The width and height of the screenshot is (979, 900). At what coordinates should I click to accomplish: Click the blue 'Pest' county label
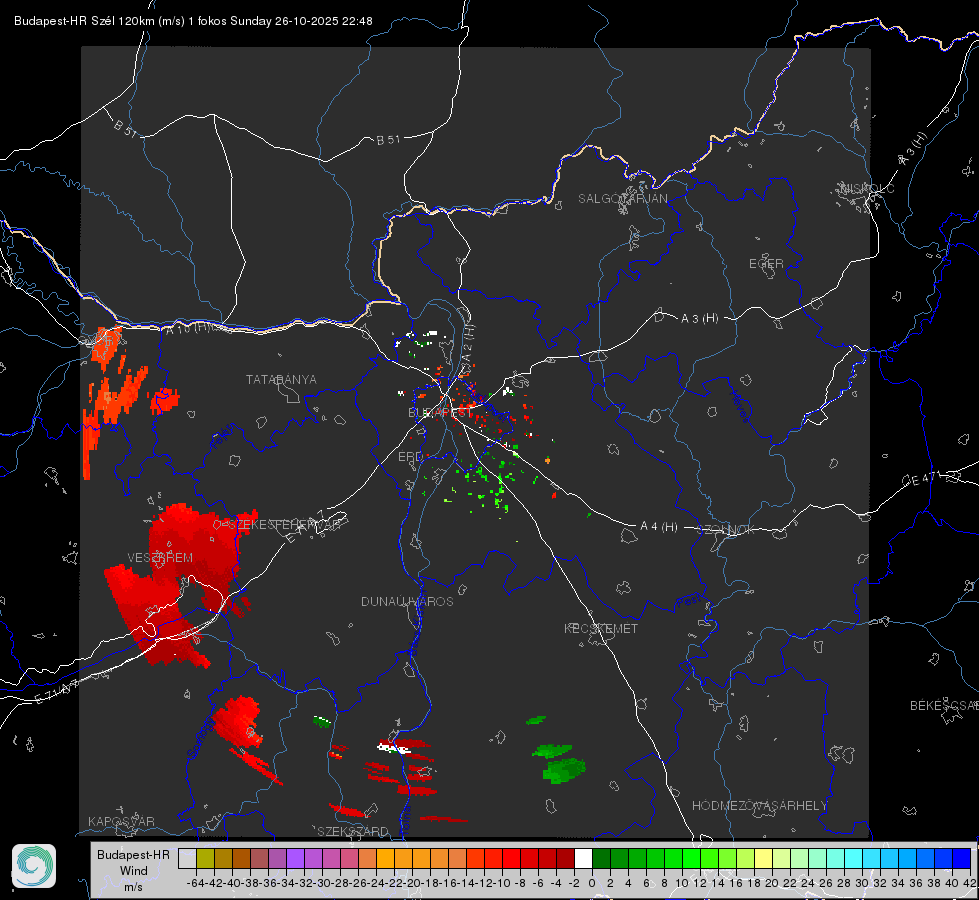click(688, 602)
